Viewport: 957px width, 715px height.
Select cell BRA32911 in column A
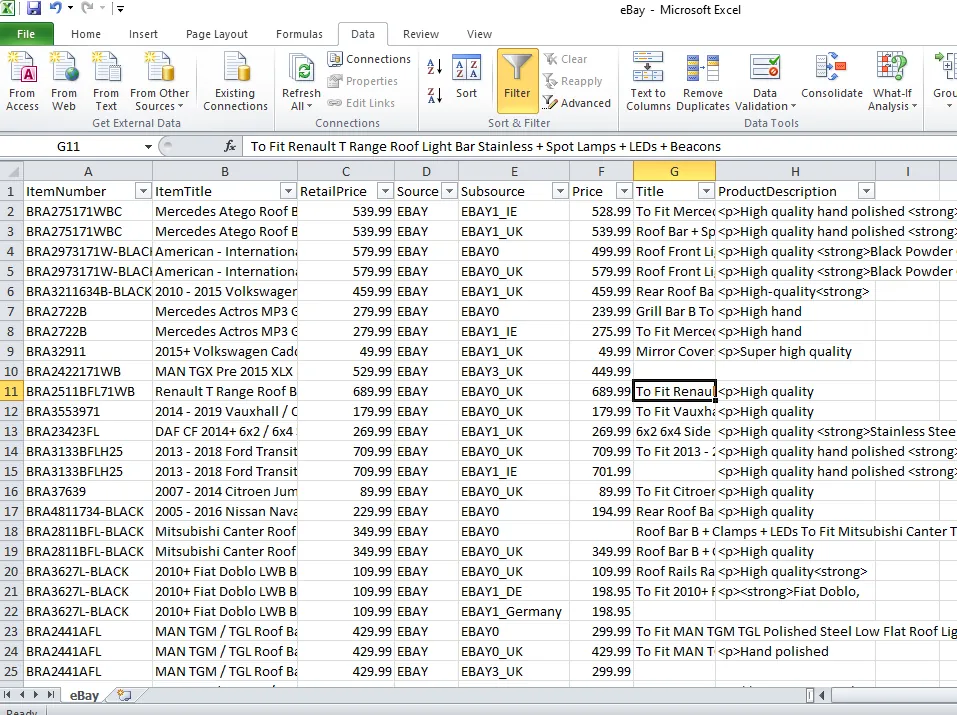point(88,352)
